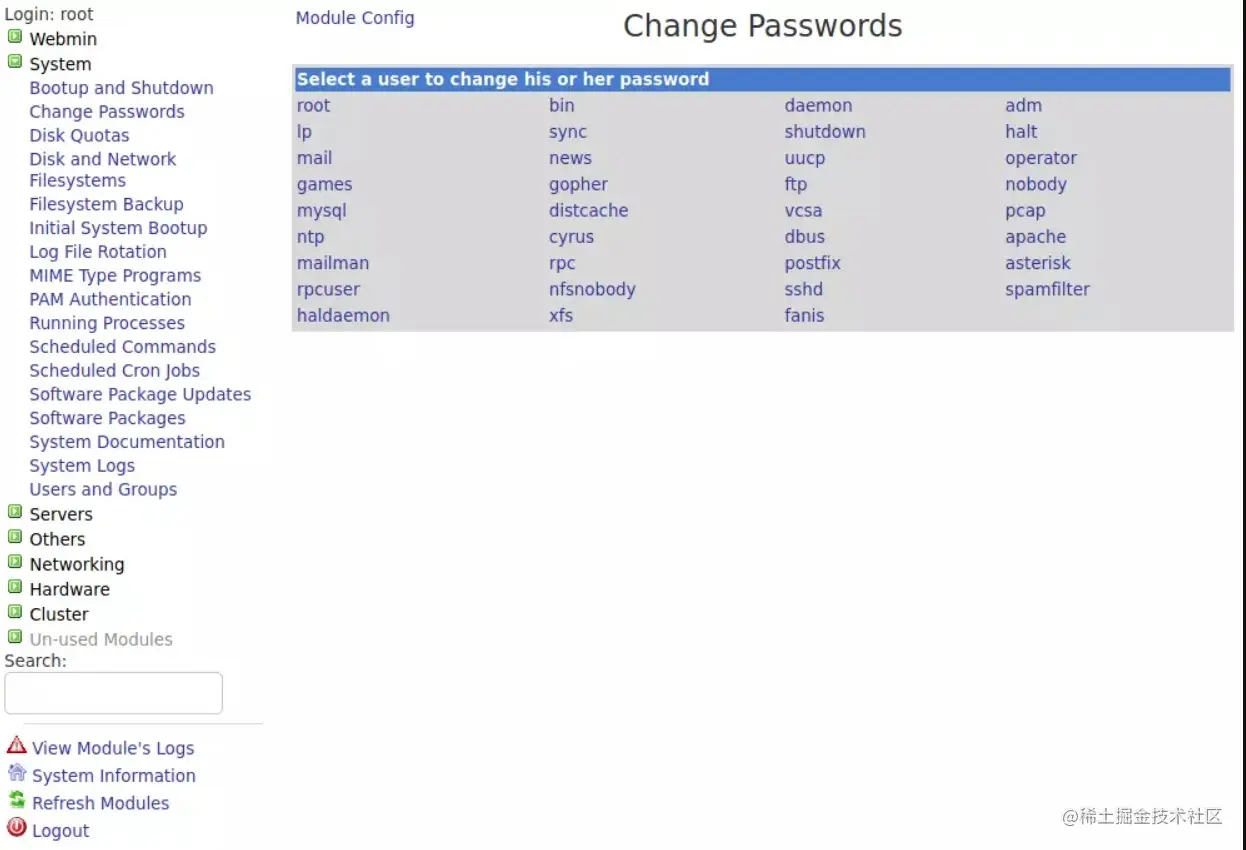Click the warning icon beside View Module's Logs
The height and width of the screenshot is (850, 1246).
point(16,745)
